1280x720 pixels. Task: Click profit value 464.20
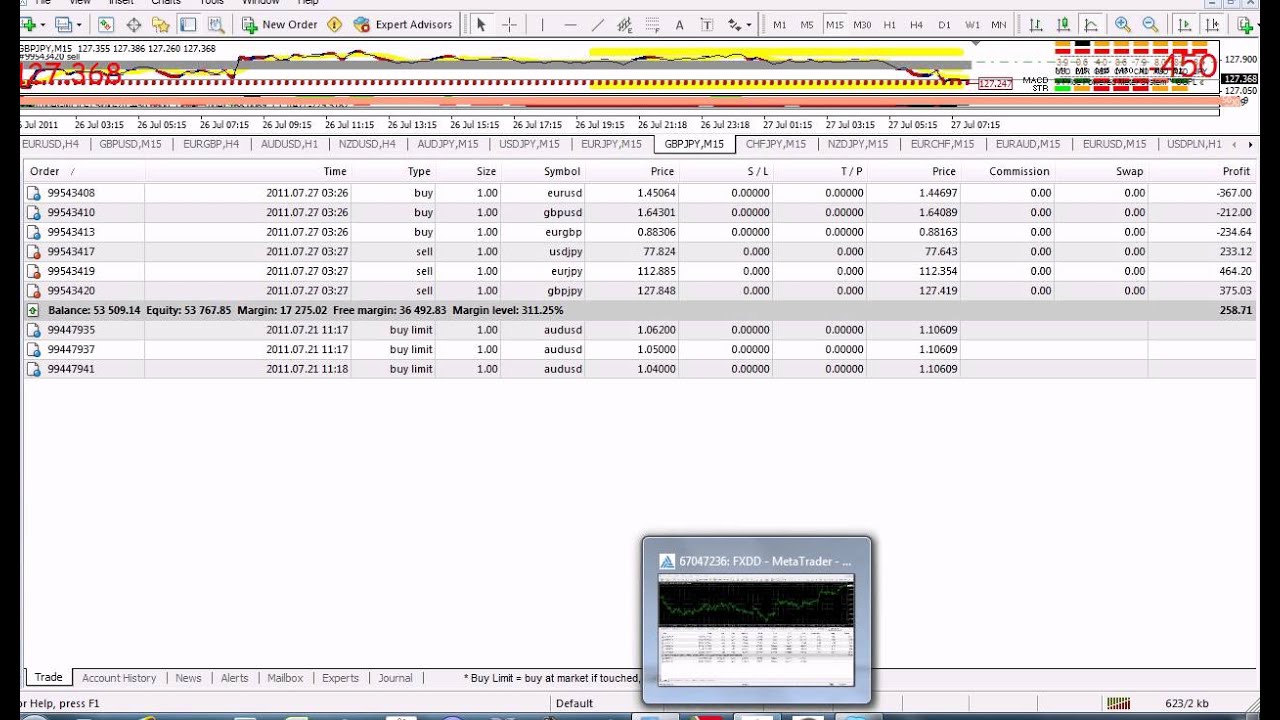point(1236,271)
